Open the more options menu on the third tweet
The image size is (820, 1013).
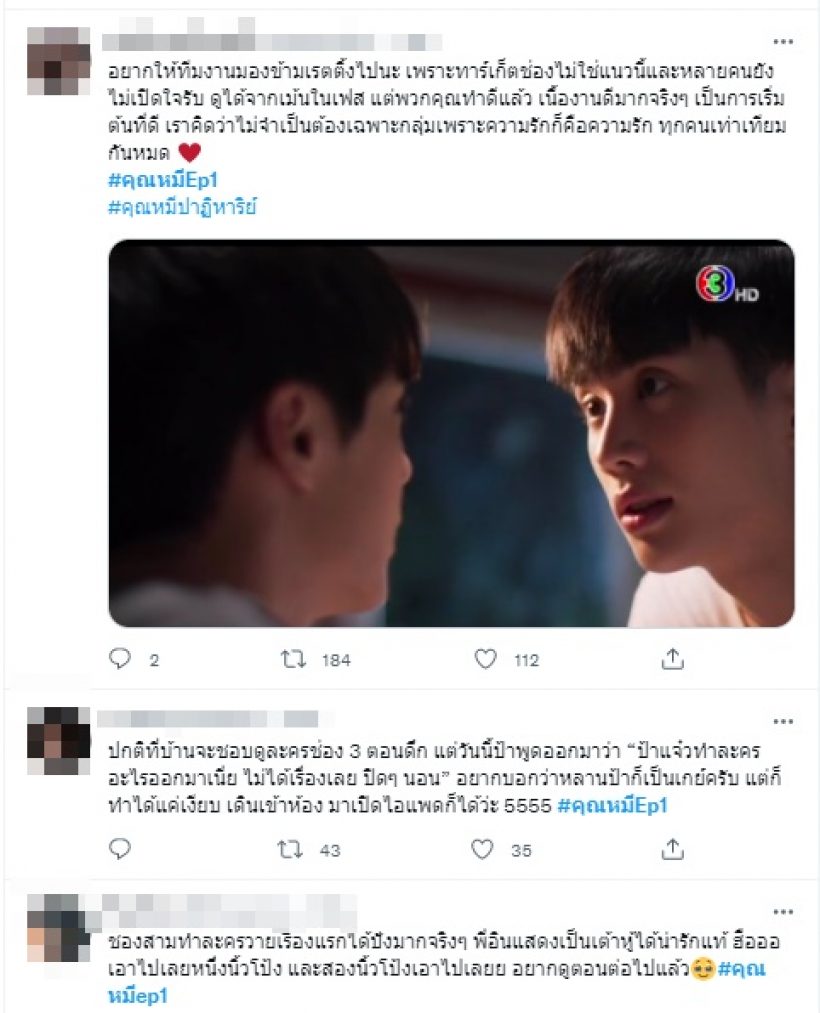pyautogui.click(x=783, y=912)
